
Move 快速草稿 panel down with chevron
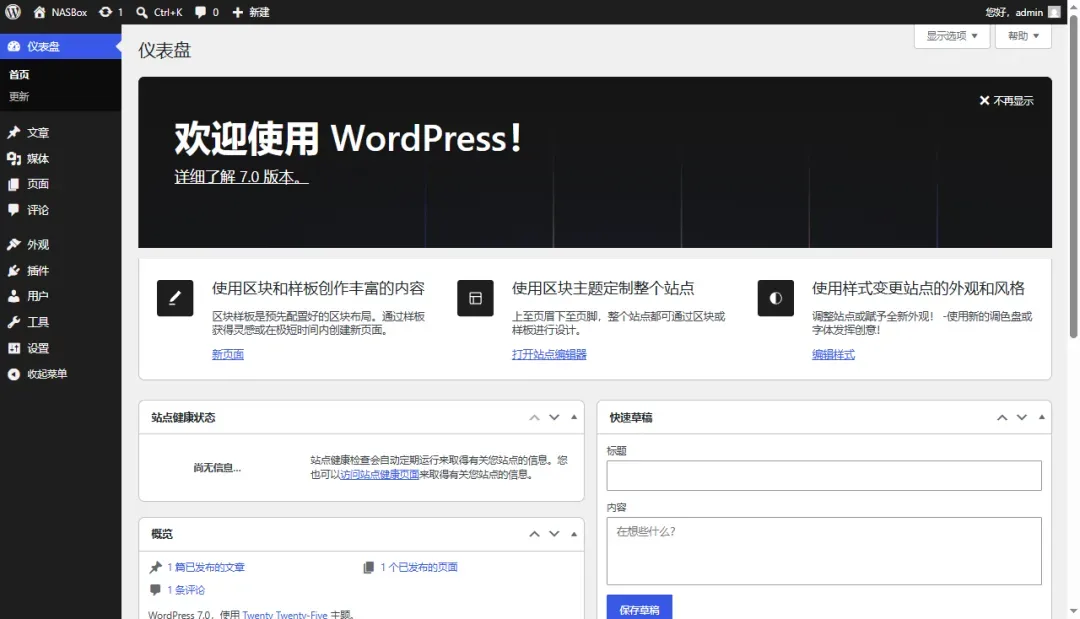pyautogui.click(x=1021, y=417)
